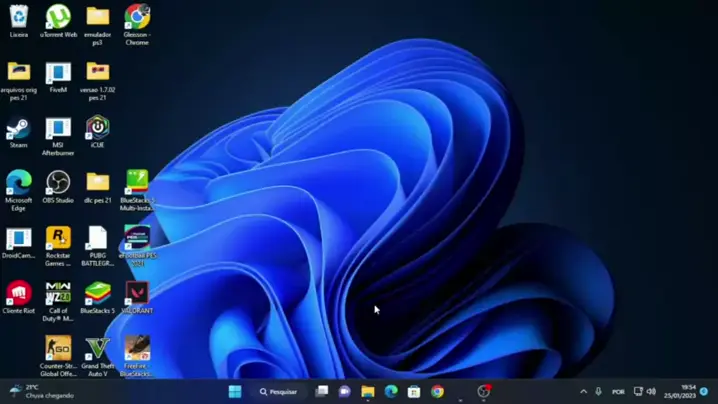Image resolution: width=718 pixels, height=404 pixels.
Task: Click the Pesquisar search box in taskbar
Action: [278, 391]
